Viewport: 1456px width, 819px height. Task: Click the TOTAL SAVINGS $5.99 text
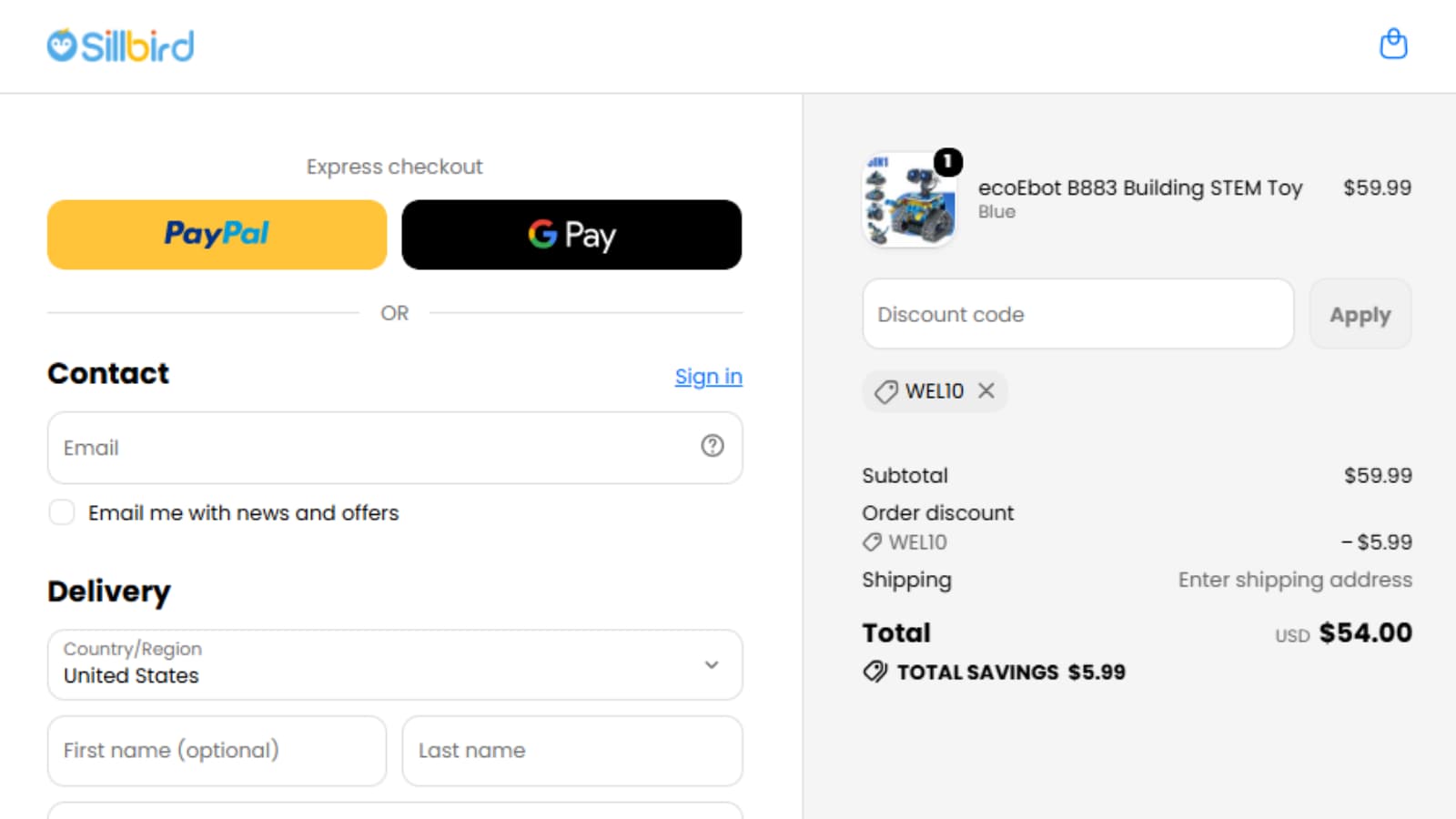1011,672
